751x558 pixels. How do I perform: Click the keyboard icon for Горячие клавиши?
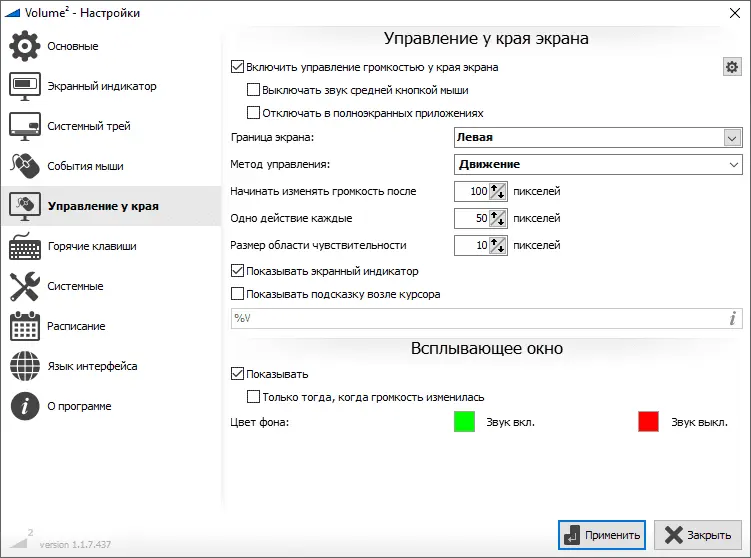point(25,246)
